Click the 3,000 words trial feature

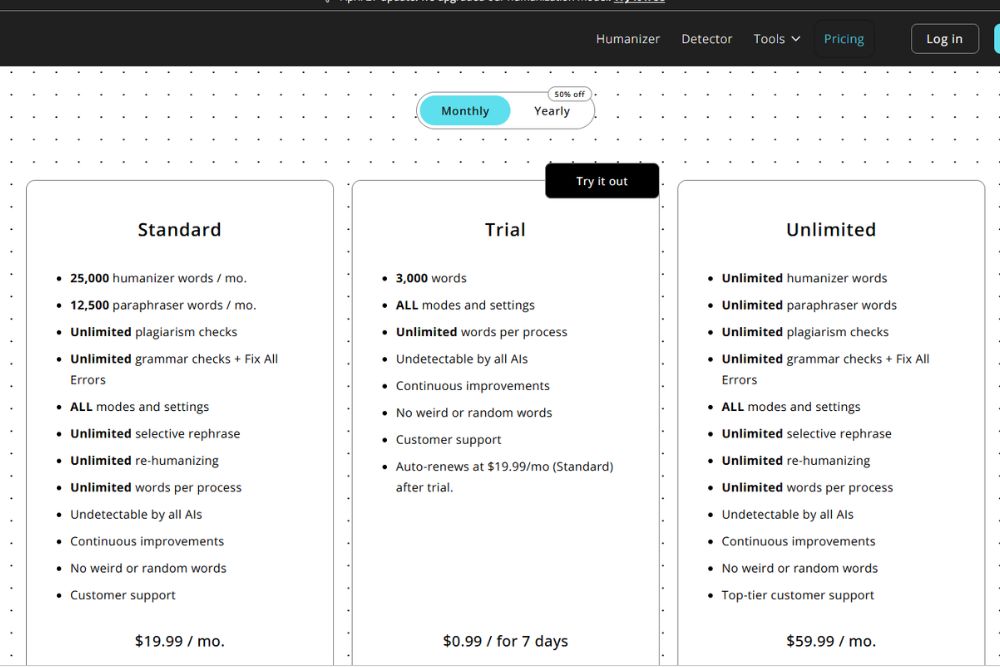point(431,278)
